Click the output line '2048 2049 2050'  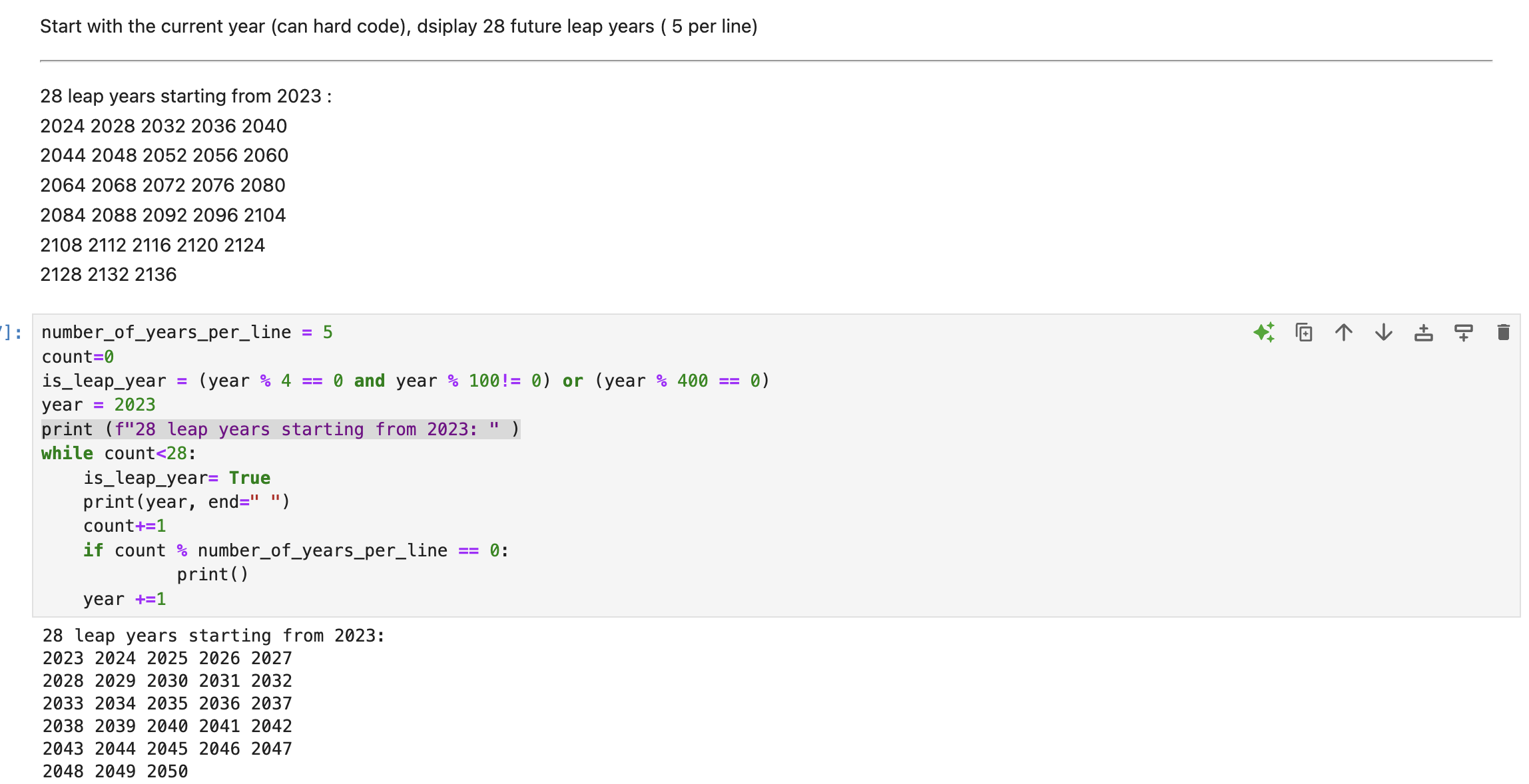[x=115, y=770]
